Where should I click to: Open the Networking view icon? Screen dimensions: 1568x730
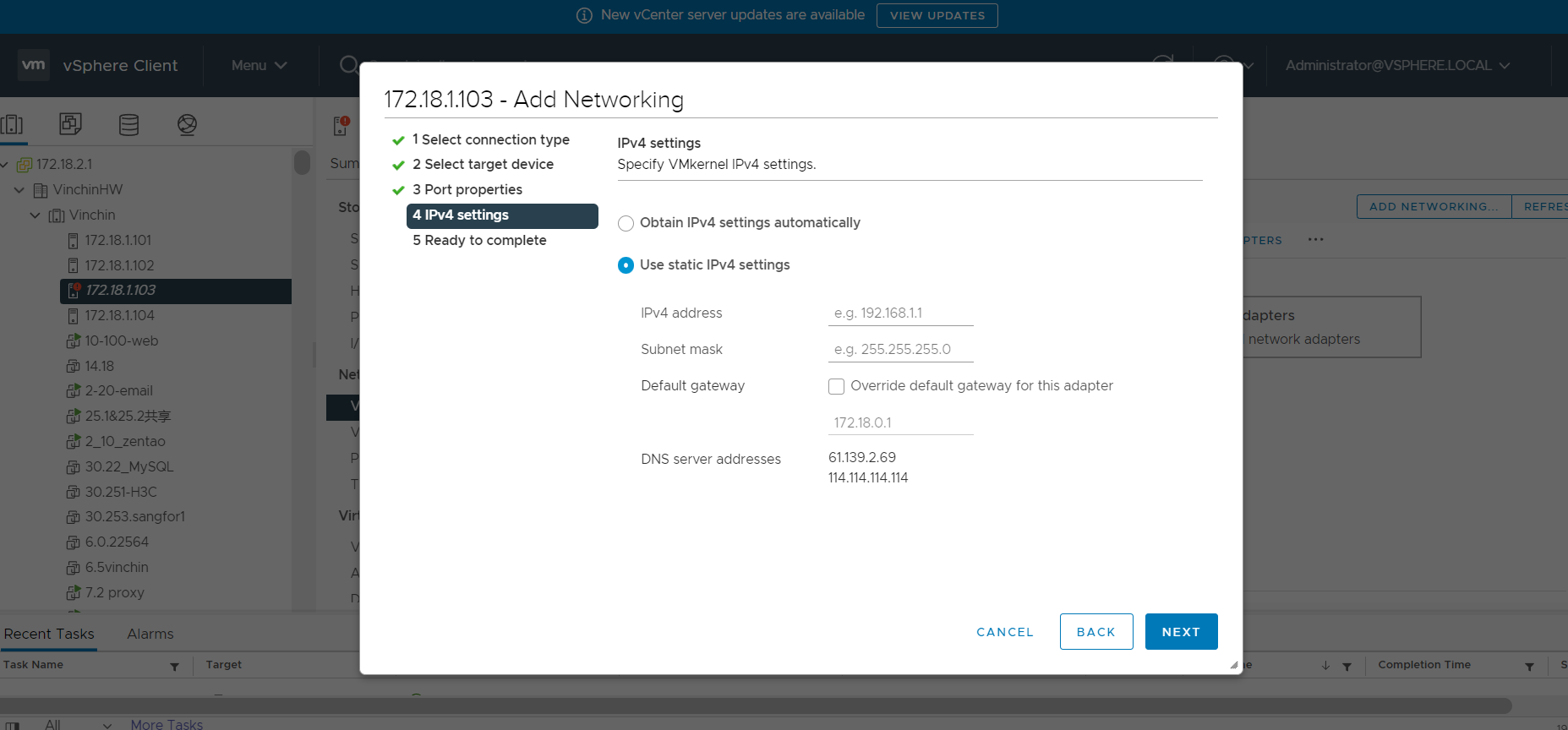(187, 125)
